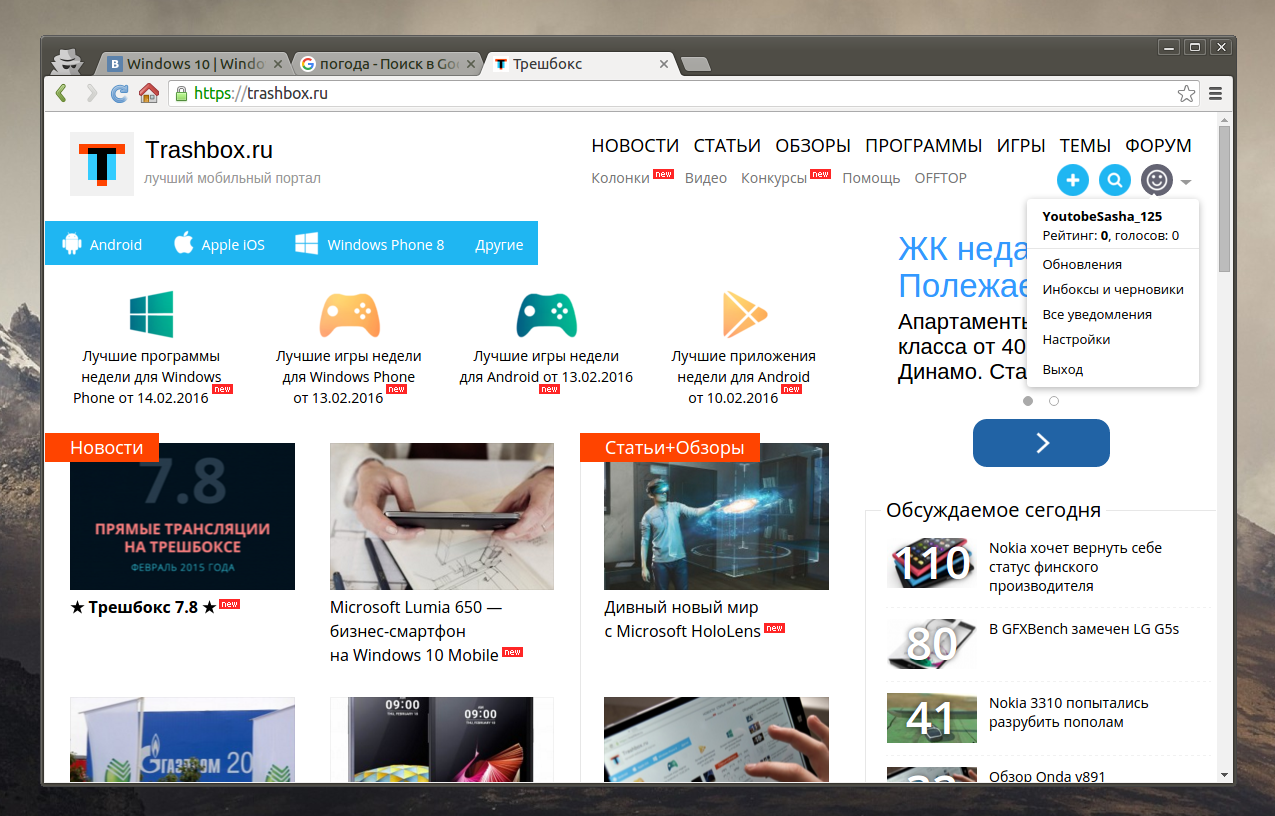Open site search magnifier icon

tap(1115, 181)
